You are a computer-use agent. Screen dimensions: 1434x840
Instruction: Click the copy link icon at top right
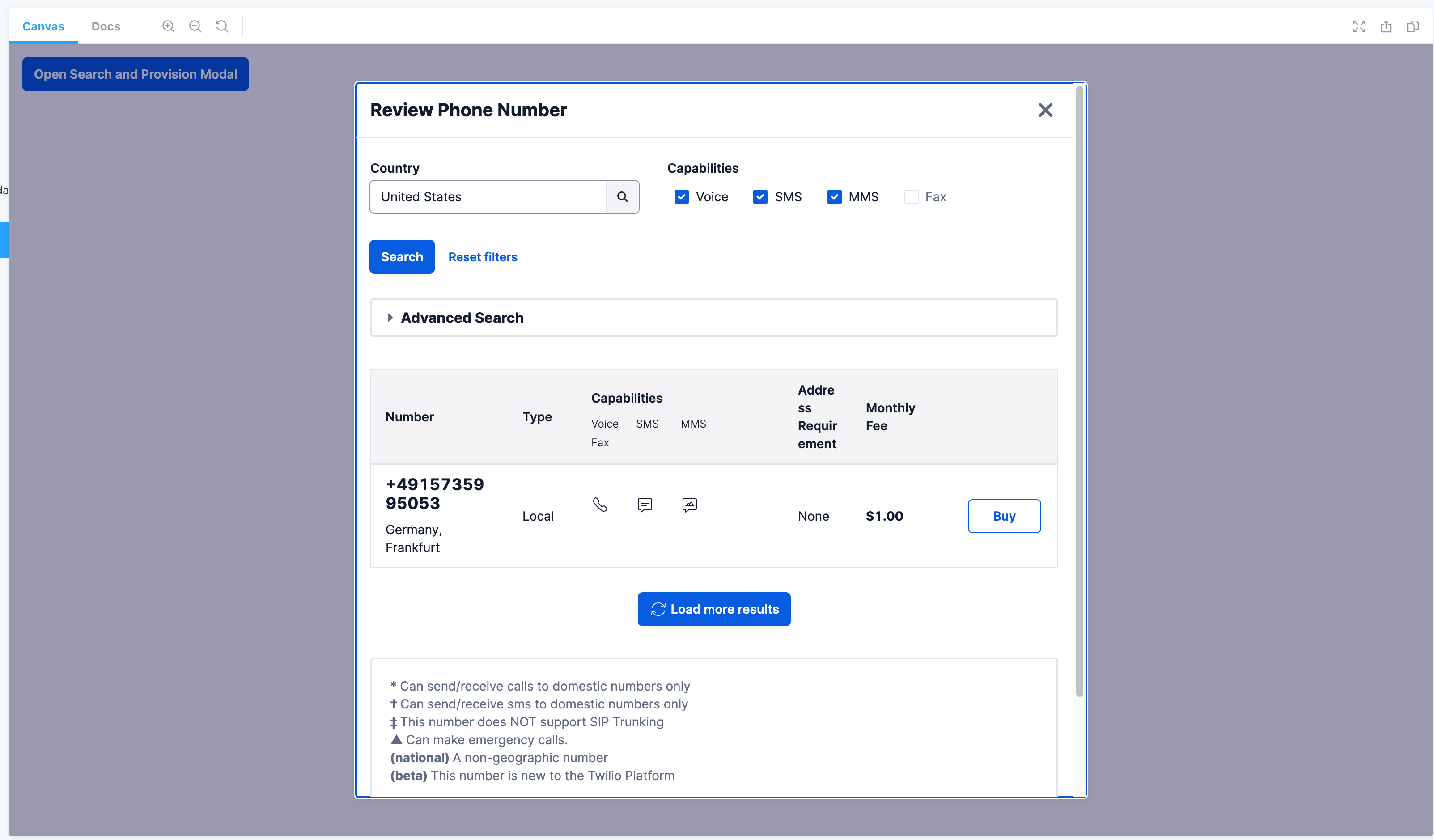coord(1413,26)
